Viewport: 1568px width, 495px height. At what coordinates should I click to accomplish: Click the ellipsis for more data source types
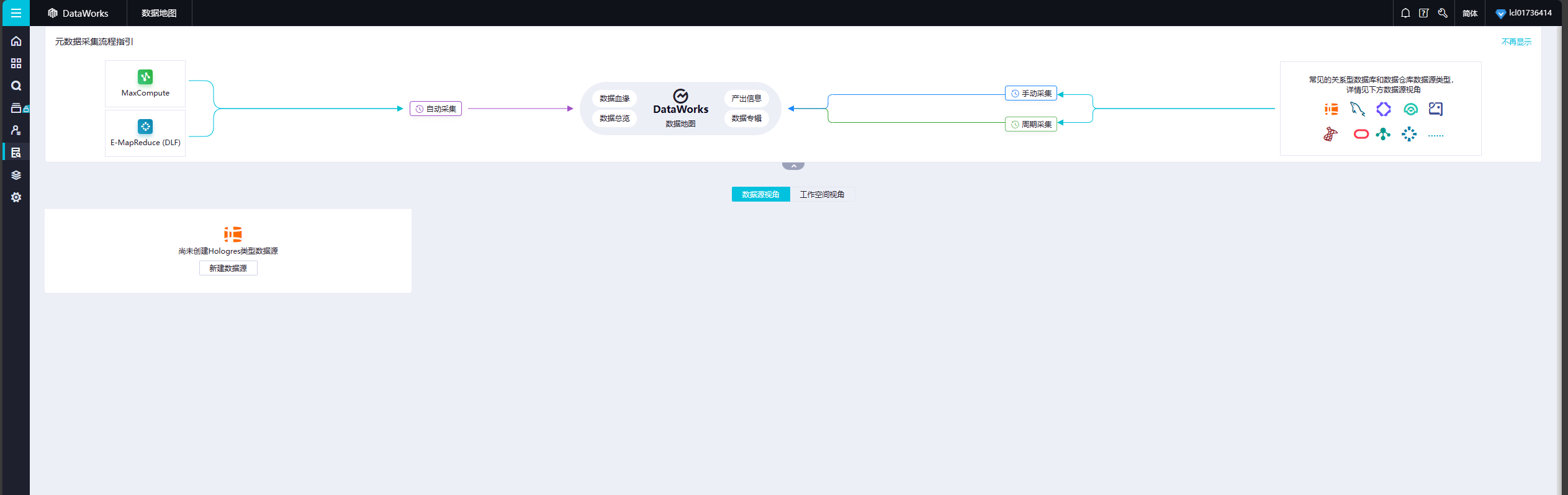[1436, 135]
